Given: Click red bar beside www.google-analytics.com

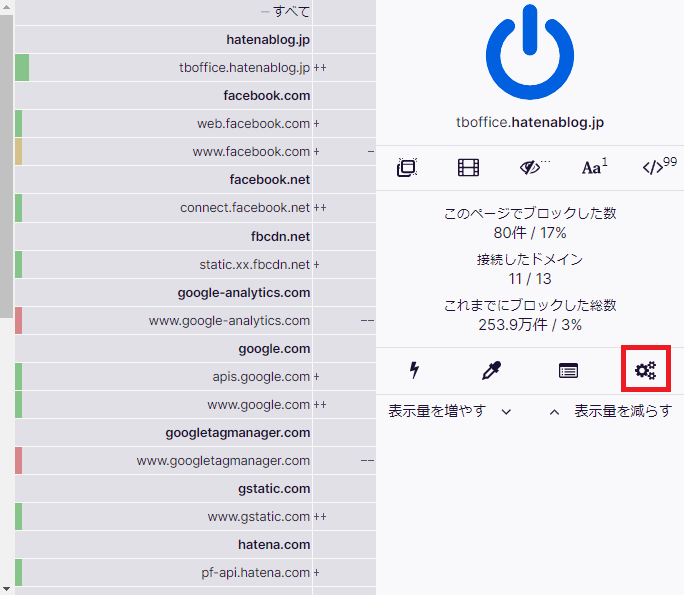Looking at the screenshot, I should click(18, 320).
